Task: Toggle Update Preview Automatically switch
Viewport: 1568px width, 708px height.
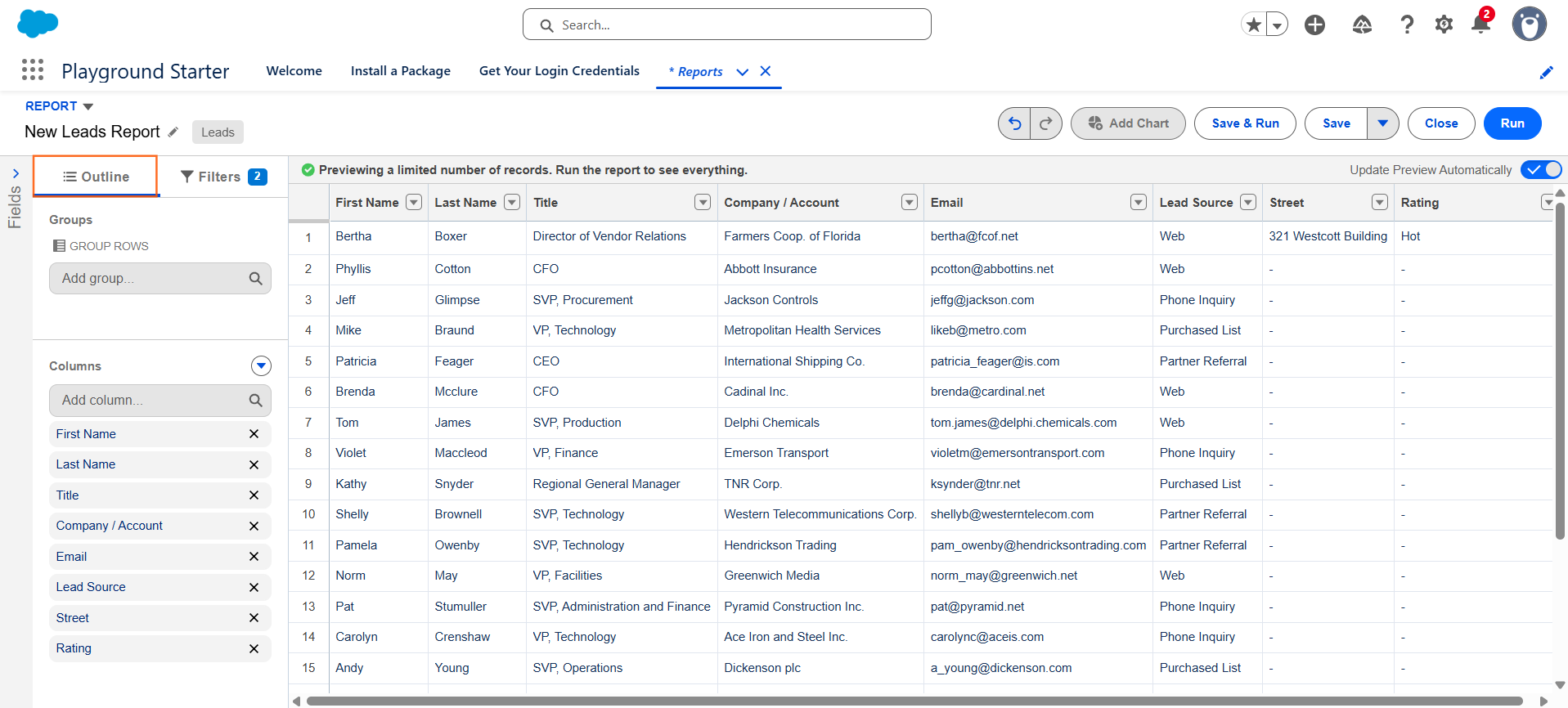Action: tap(1541, 169)
